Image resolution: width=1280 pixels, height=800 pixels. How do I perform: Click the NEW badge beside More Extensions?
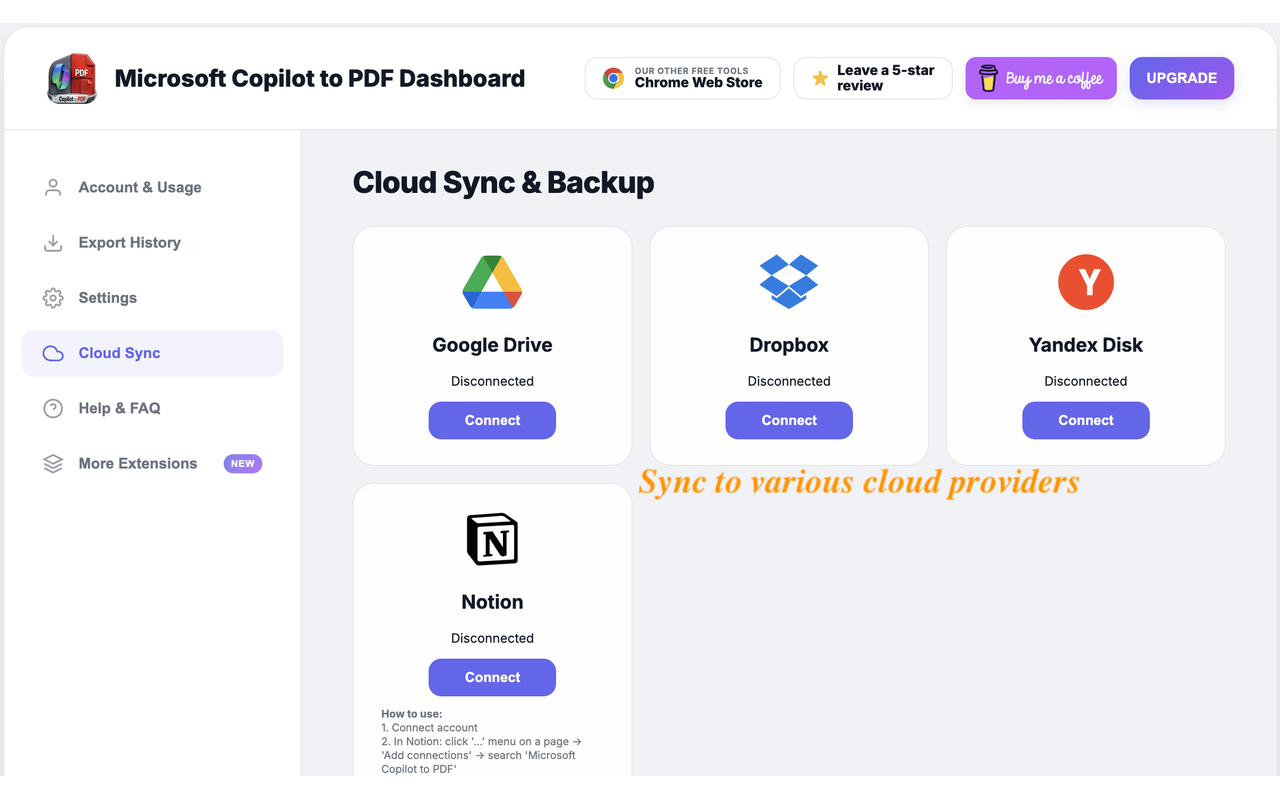[243, 464]
